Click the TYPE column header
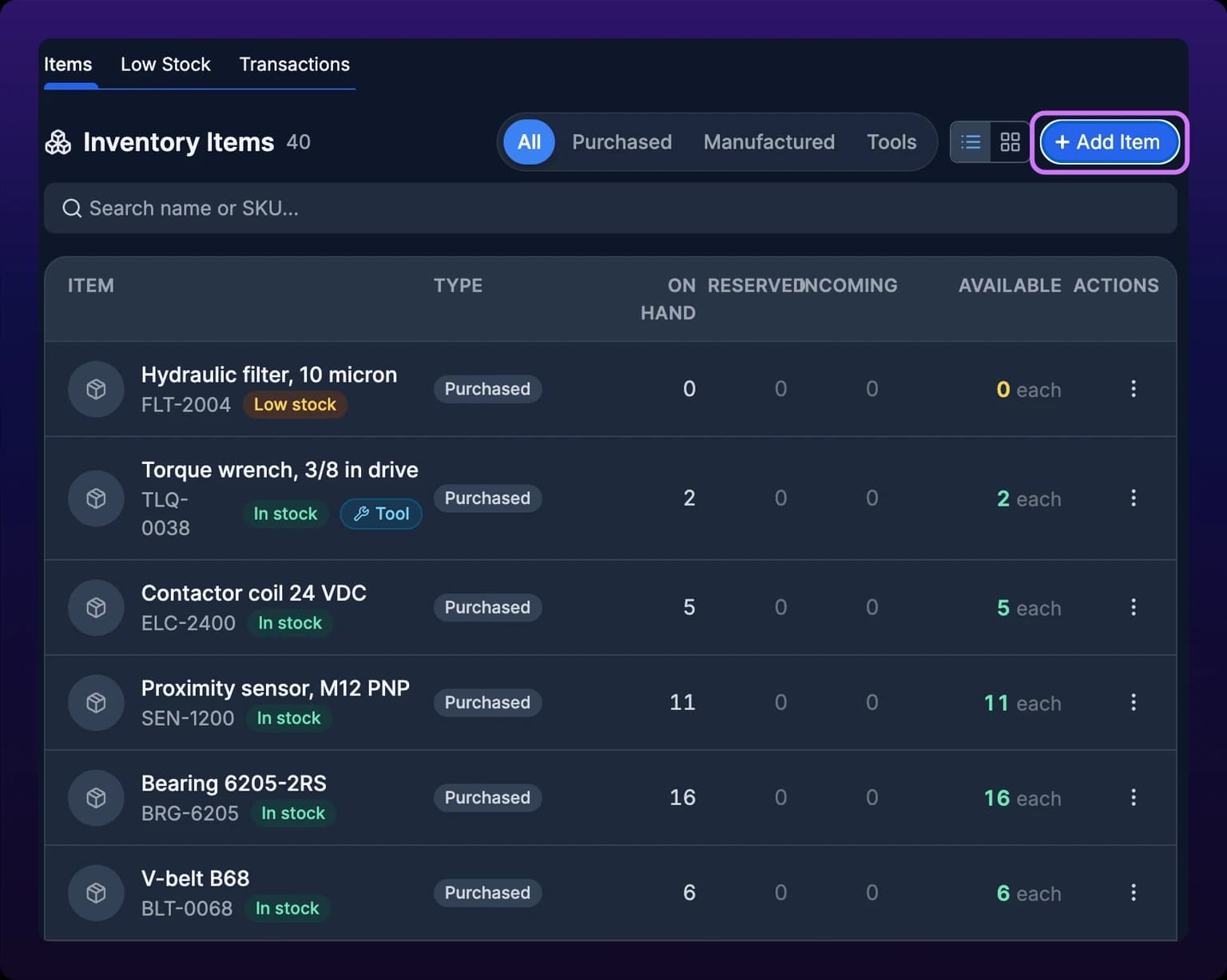The width and height of the screenshot is (1227, 980). [x=459, y=285]
